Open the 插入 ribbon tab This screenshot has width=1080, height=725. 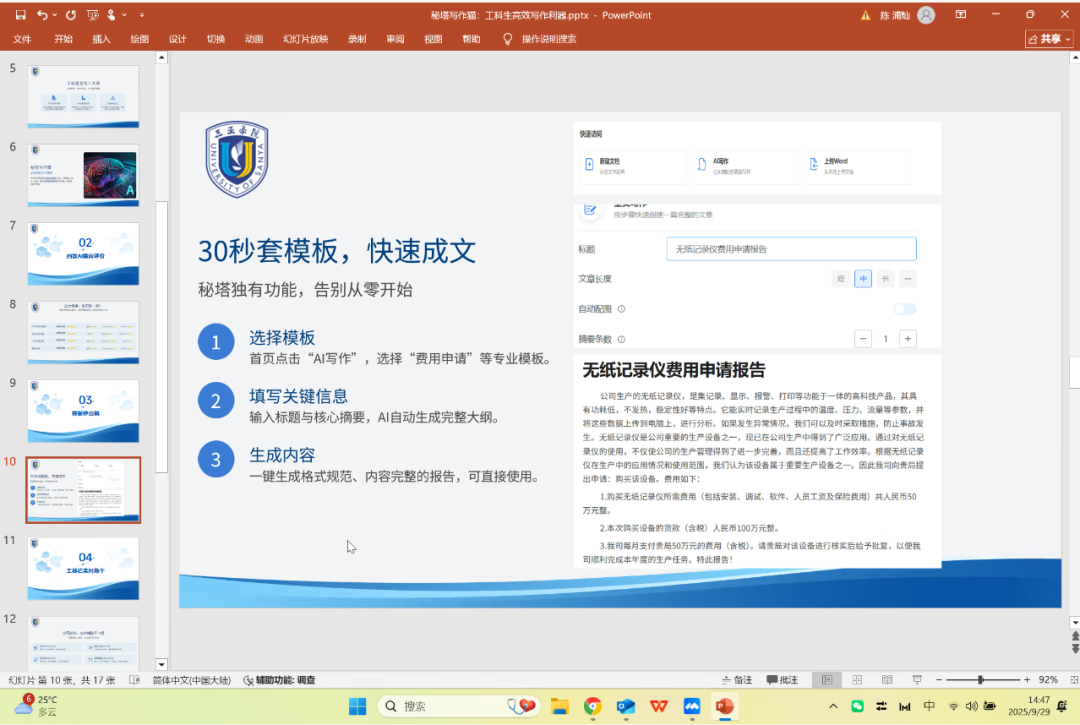[x=101, y=39]
